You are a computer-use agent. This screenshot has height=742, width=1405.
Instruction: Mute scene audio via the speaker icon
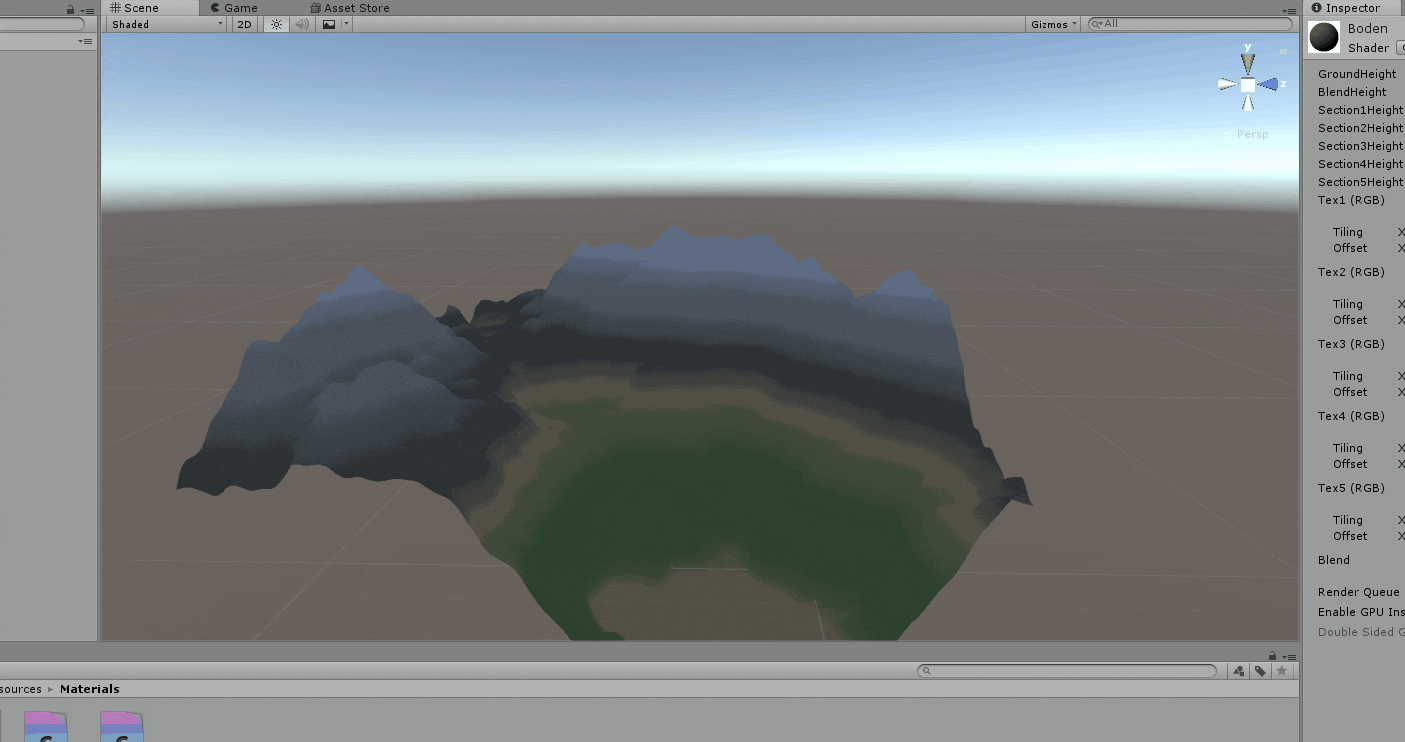click(x=301, y=24)
